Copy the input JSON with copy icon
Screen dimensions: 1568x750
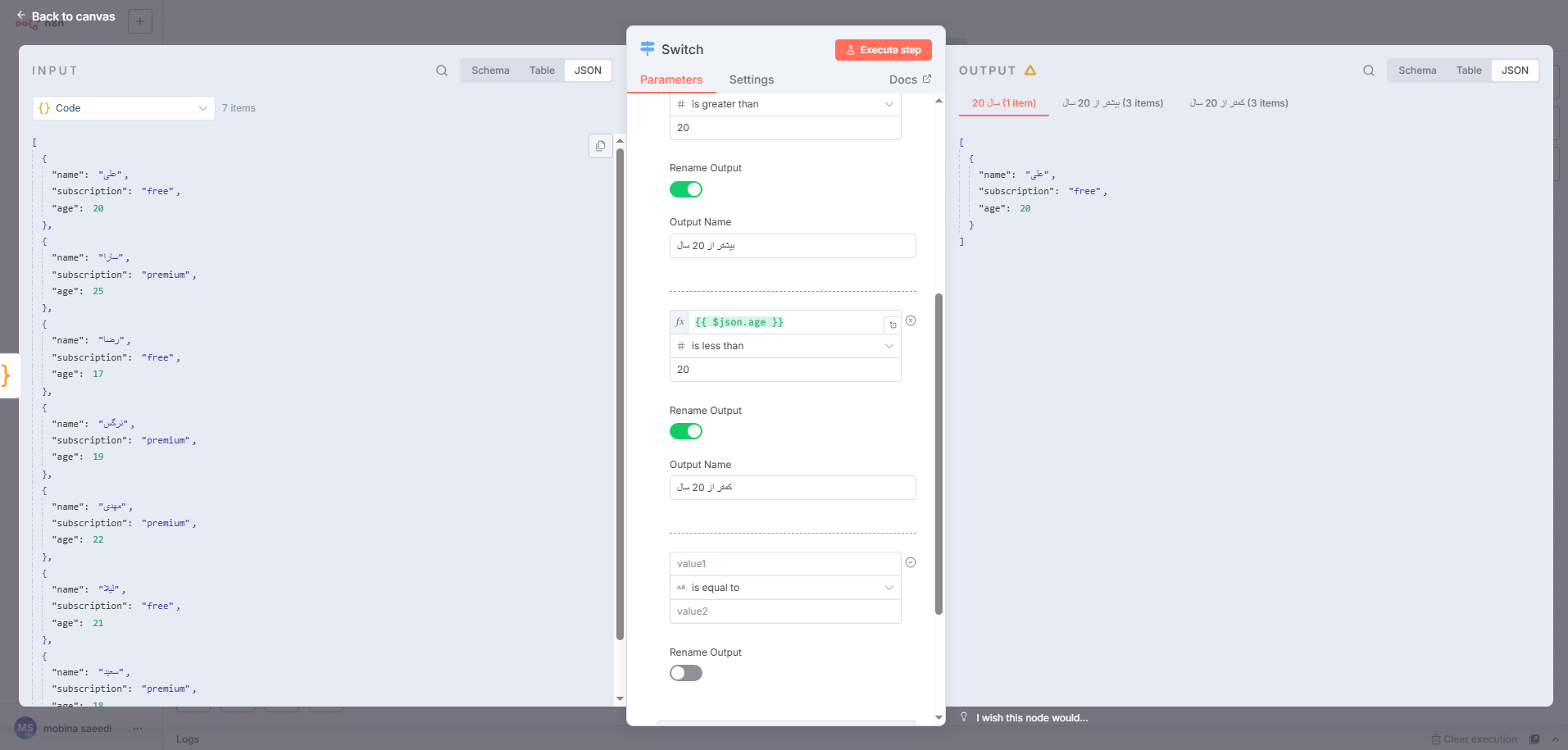pyautogui.click(x=601, y=146)
